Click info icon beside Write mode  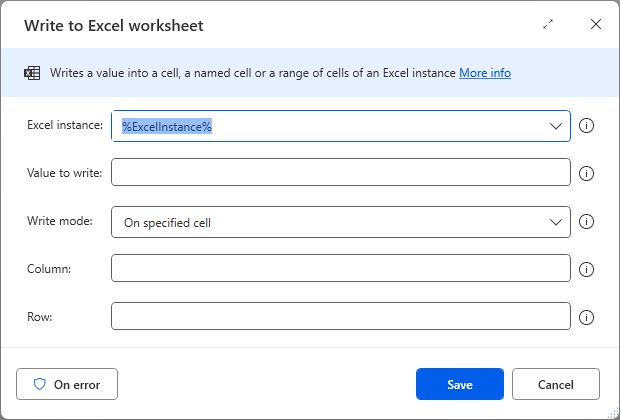pyautogui.click(x=586, y=221)
